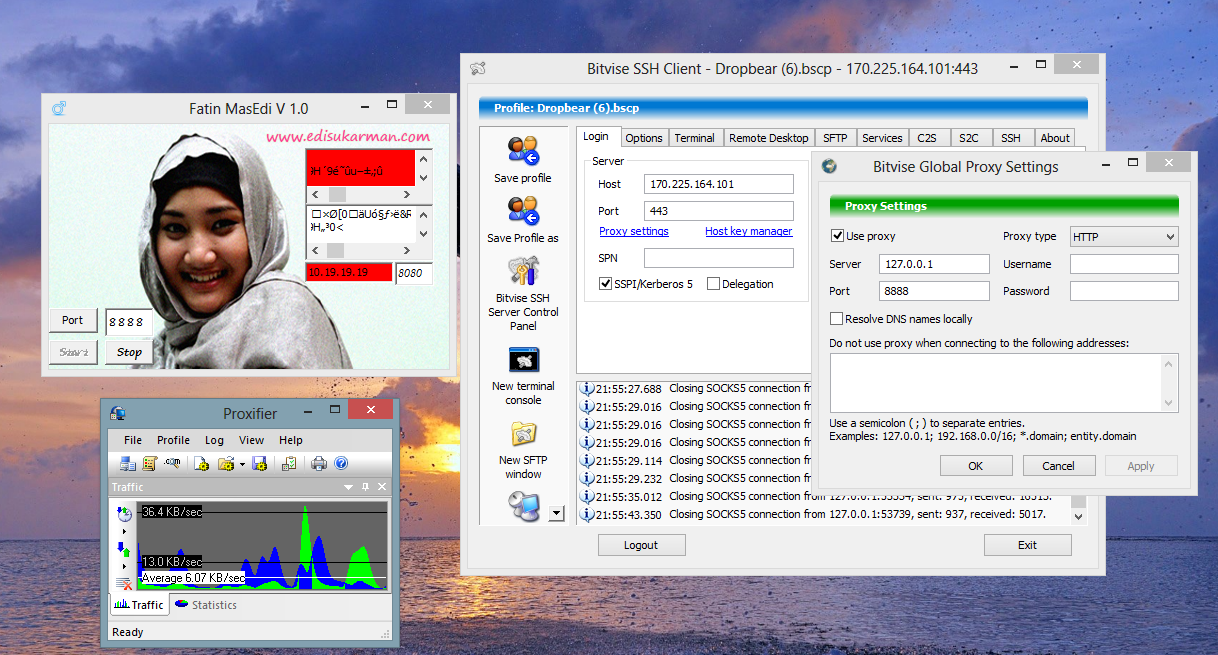The image size is (1218, 655).
Task: Create new profile via Proxifier toolbar icon
Action: click(x=201, y=463)
